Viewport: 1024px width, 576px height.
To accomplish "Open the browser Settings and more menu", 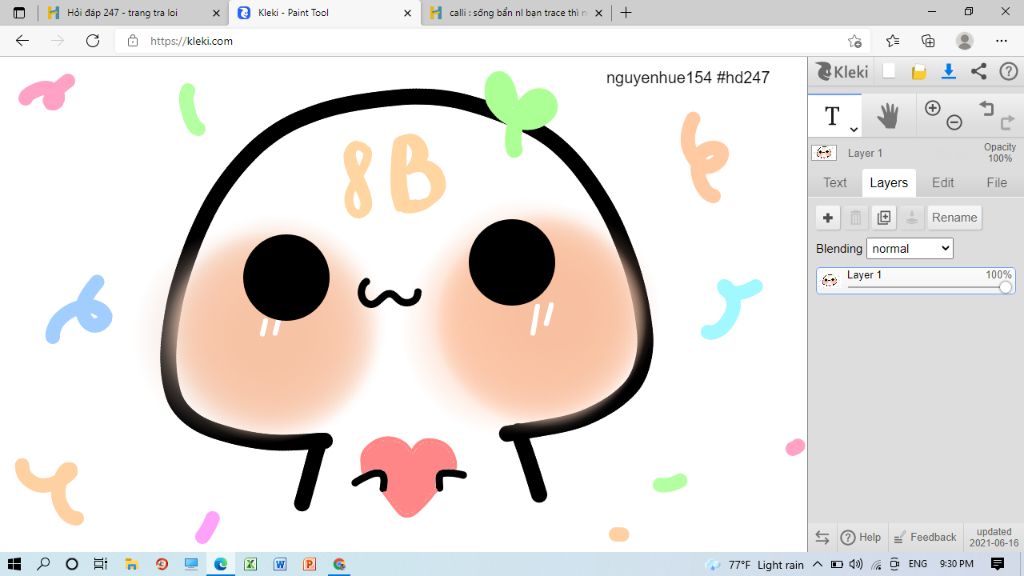I will click(x=1001, y=41).
